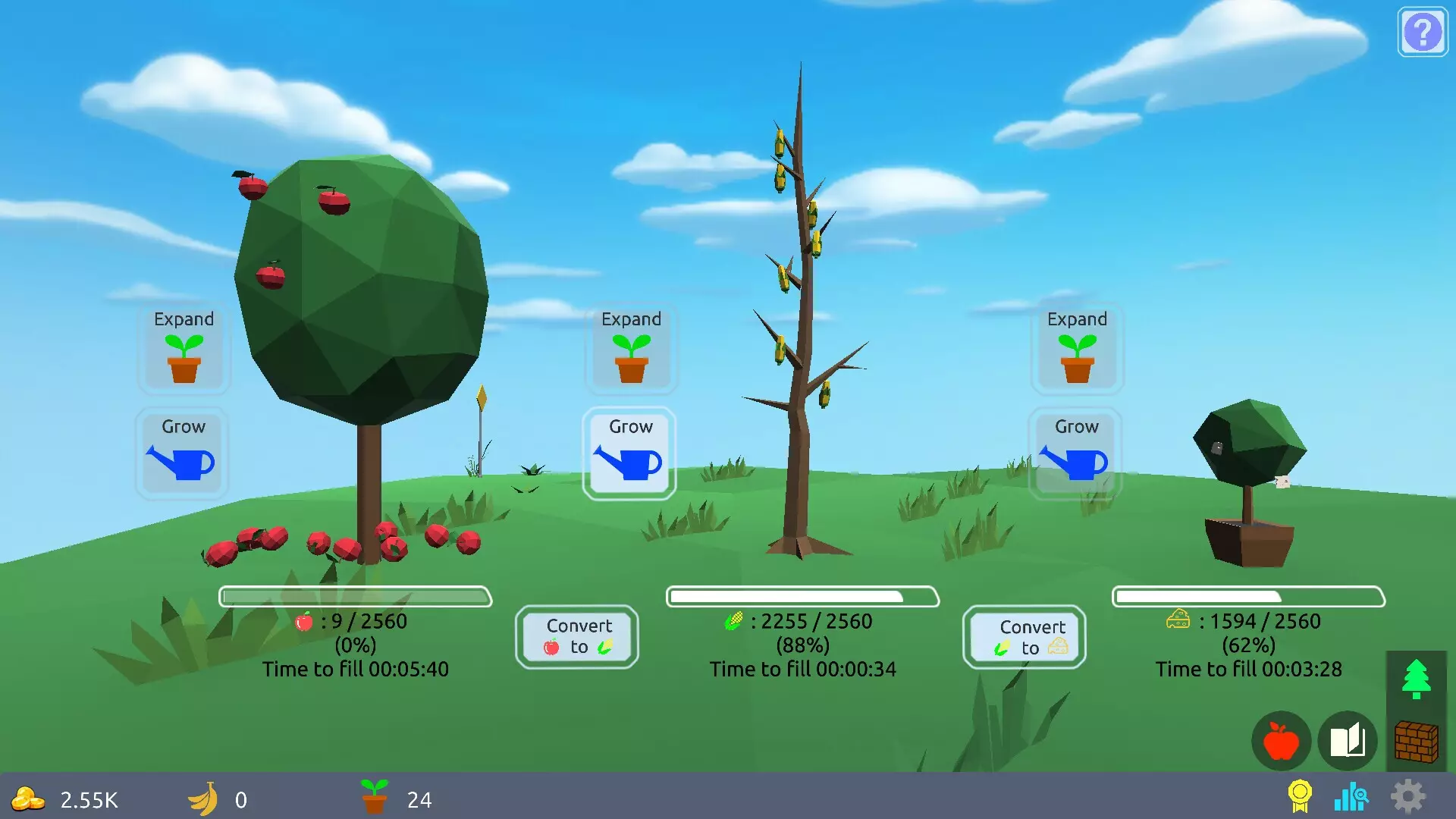Open the help question mark icon
The height and width of the screenshot is (819, 1456).
1423,32
